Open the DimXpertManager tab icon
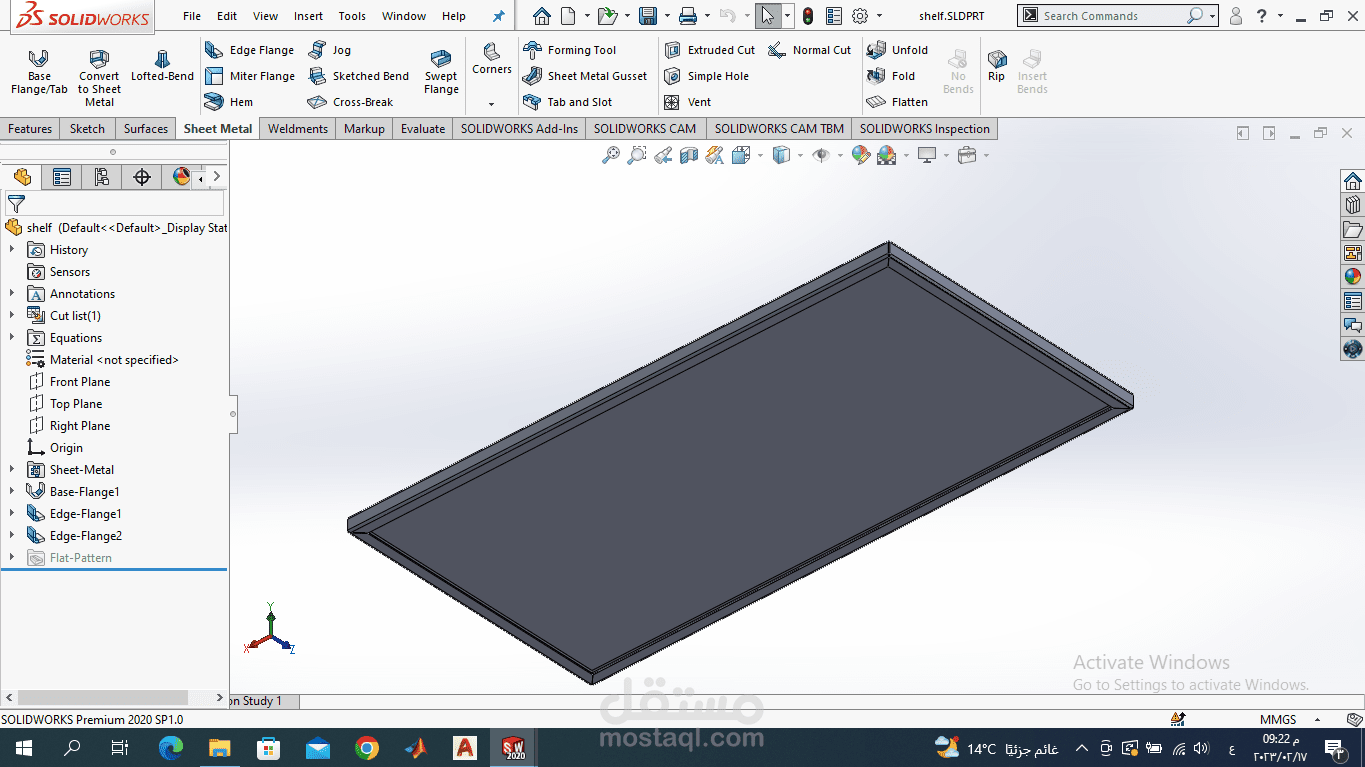The image size is (1365, 767). (142, 177)
